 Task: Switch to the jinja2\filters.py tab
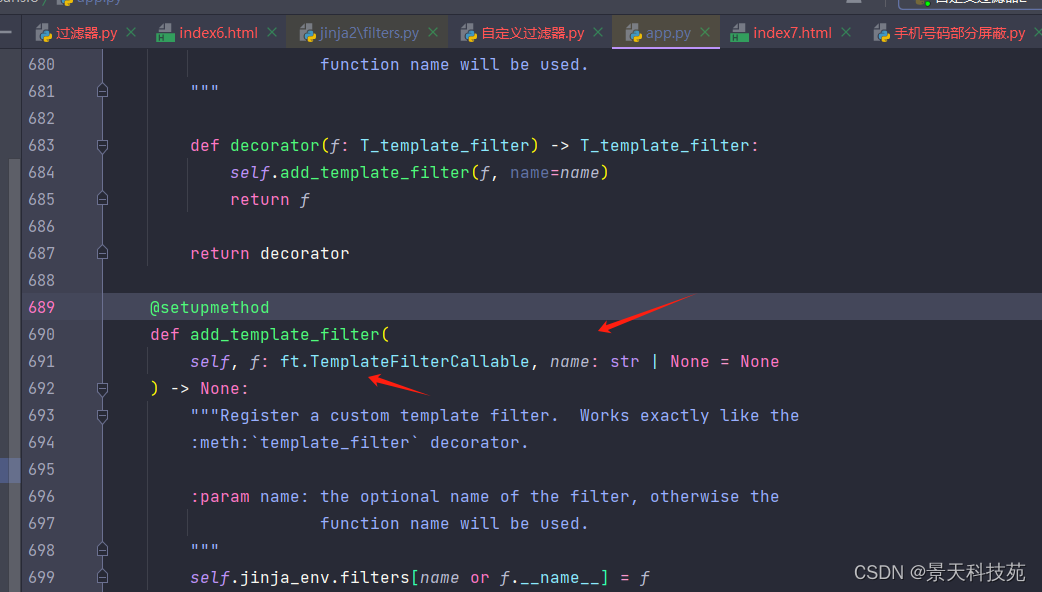370,33
